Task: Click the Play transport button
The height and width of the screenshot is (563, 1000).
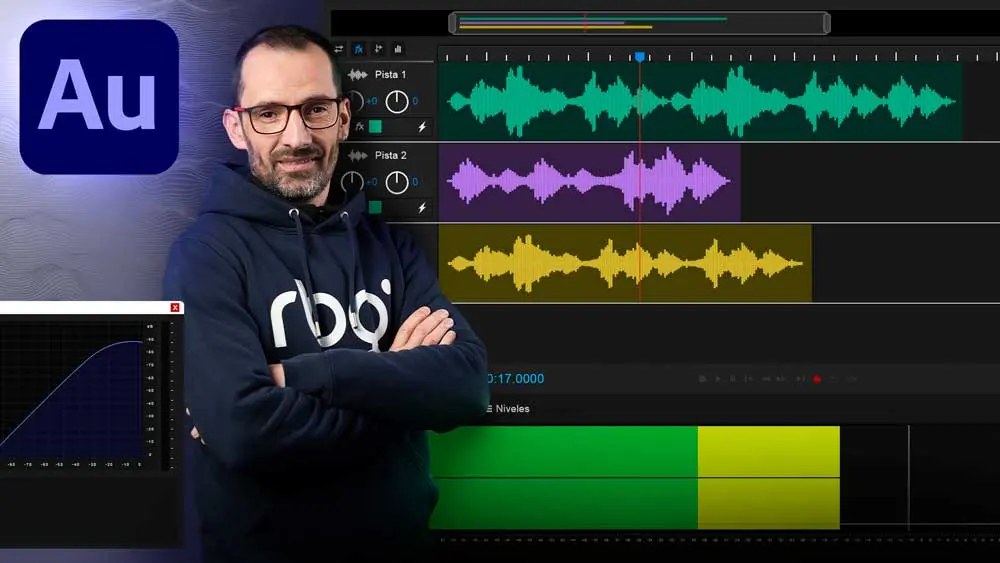Action: click(x=717, y=379)
